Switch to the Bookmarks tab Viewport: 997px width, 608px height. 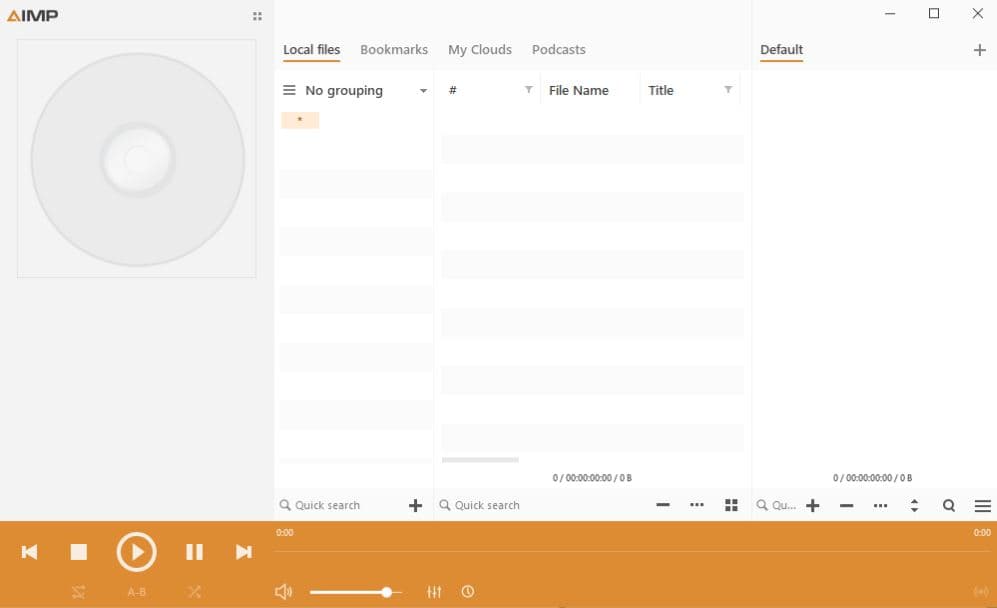pyautogui.click(x=393, y=50)
